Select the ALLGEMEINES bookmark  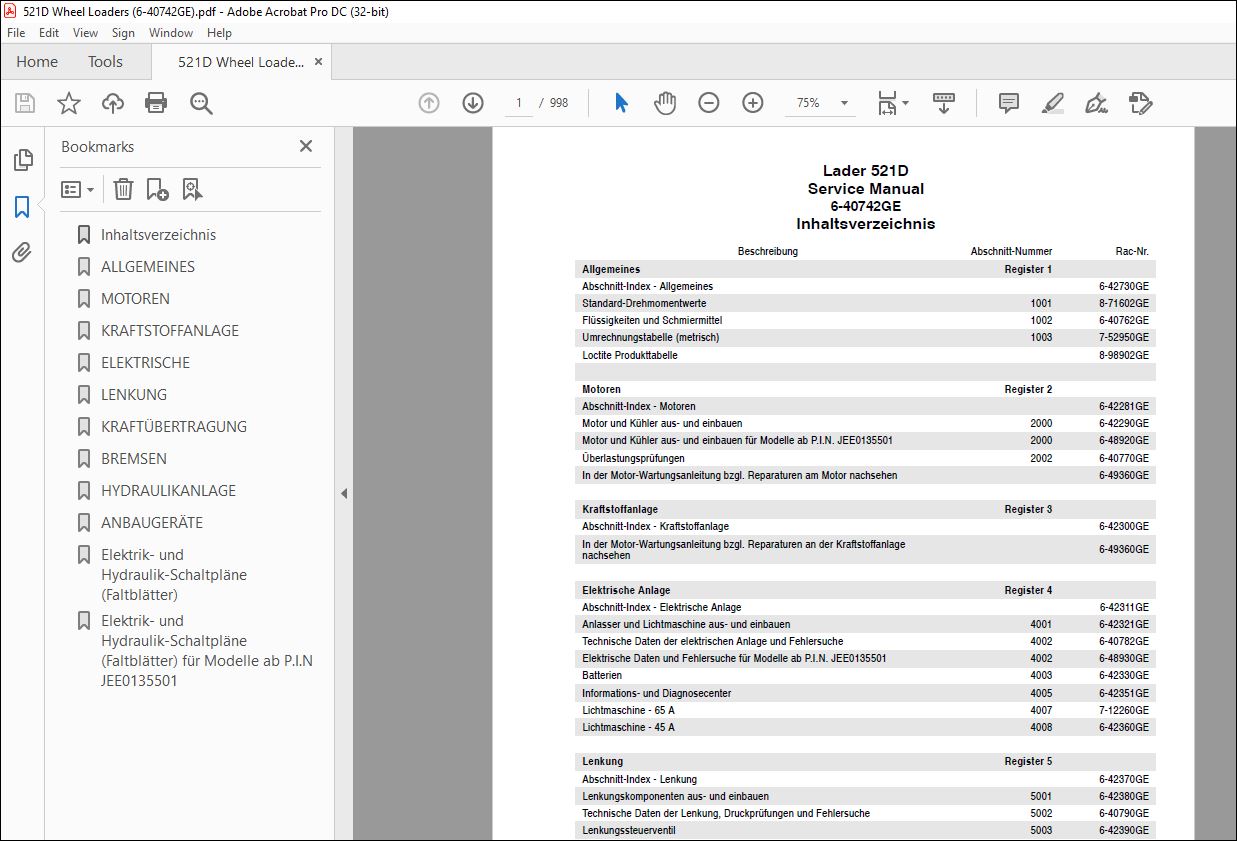pyautogui.click(x=148, y=267)
